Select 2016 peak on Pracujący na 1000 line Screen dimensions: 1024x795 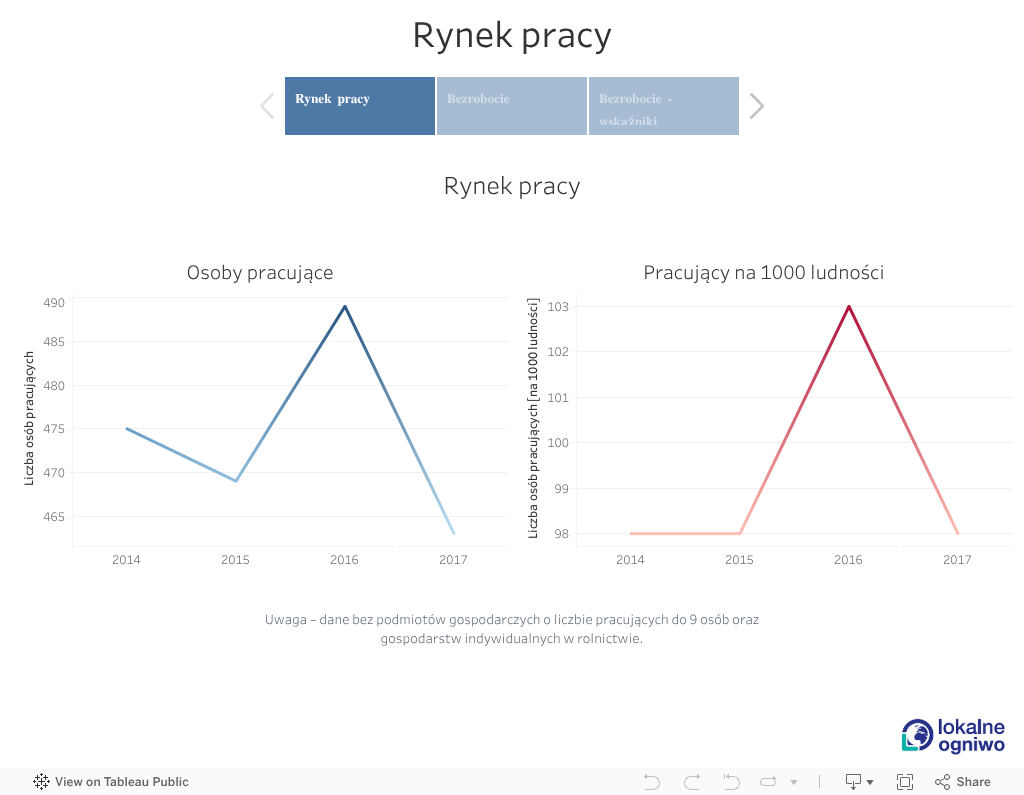pos(849,306)
